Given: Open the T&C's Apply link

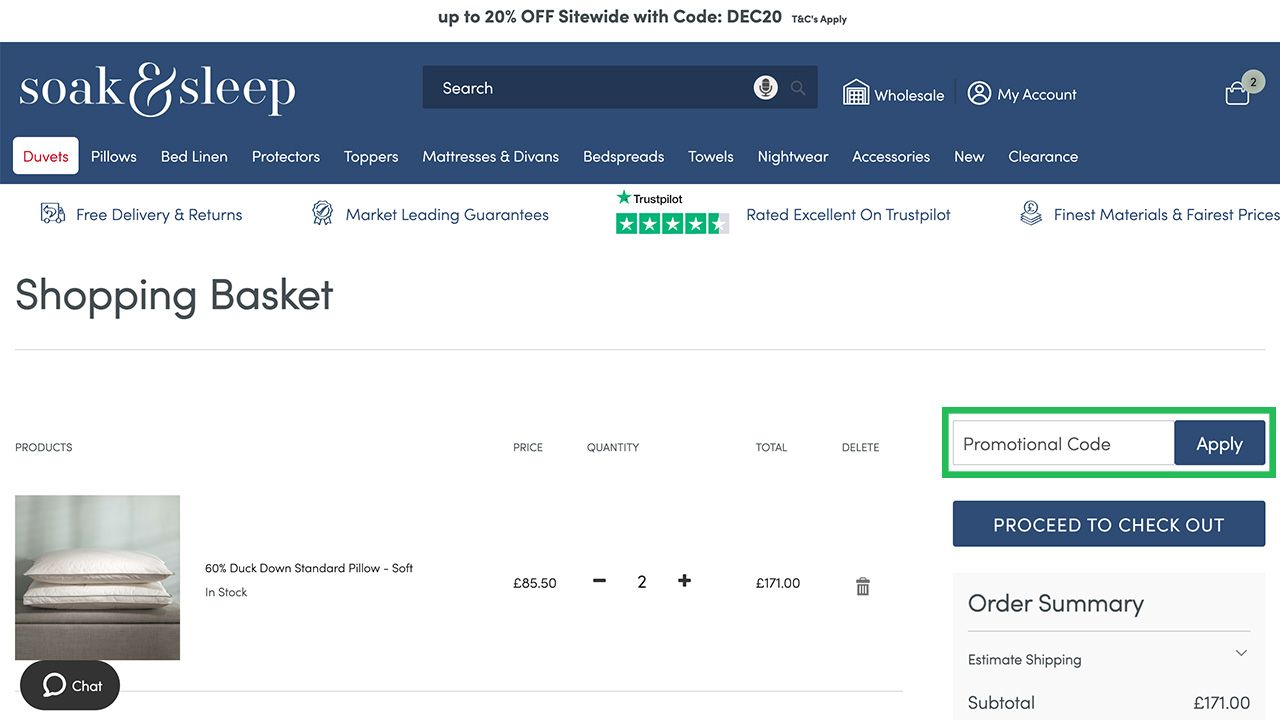Looking at the screenshot, I should (819, 19).
